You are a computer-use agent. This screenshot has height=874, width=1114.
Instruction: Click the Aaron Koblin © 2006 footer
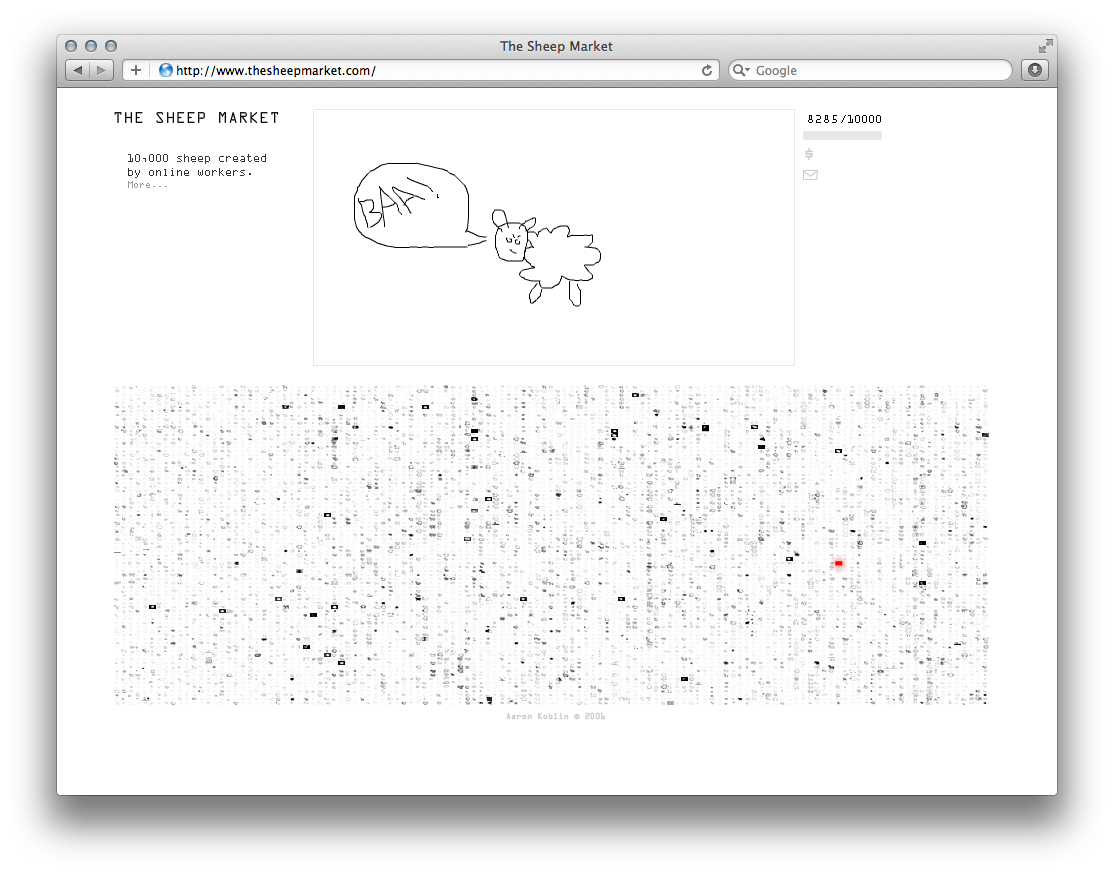[x=556, y=716]
